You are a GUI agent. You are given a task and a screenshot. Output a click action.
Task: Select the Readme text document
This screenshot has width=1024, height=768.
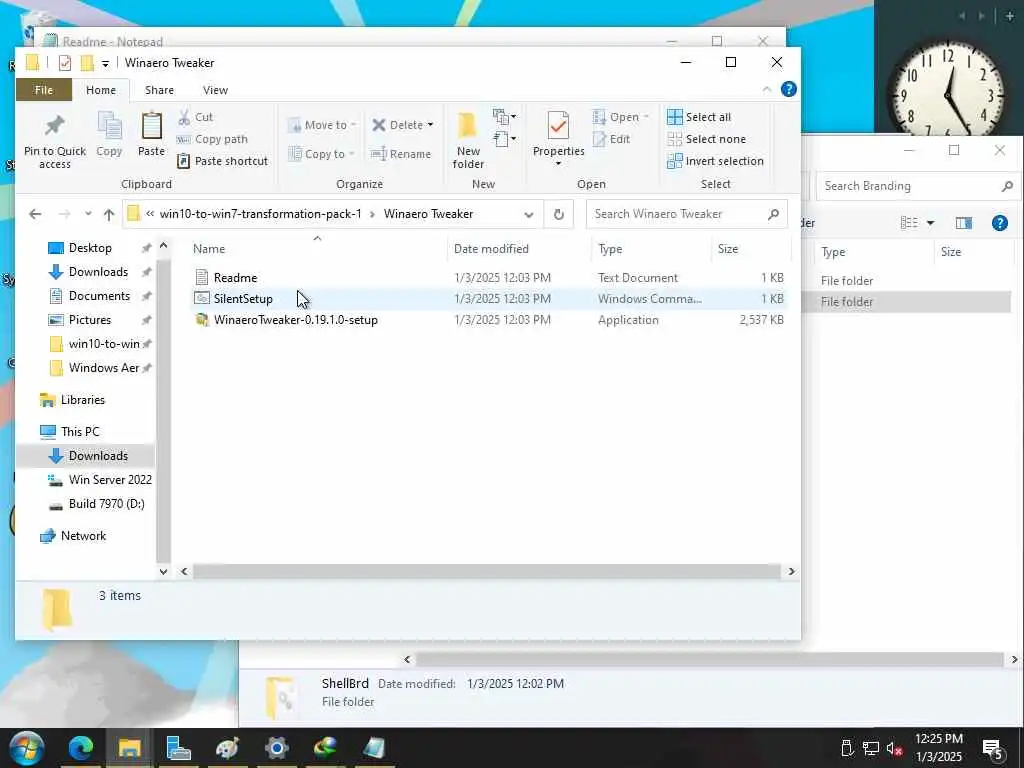pyautogui.click(x=490, y=278)
